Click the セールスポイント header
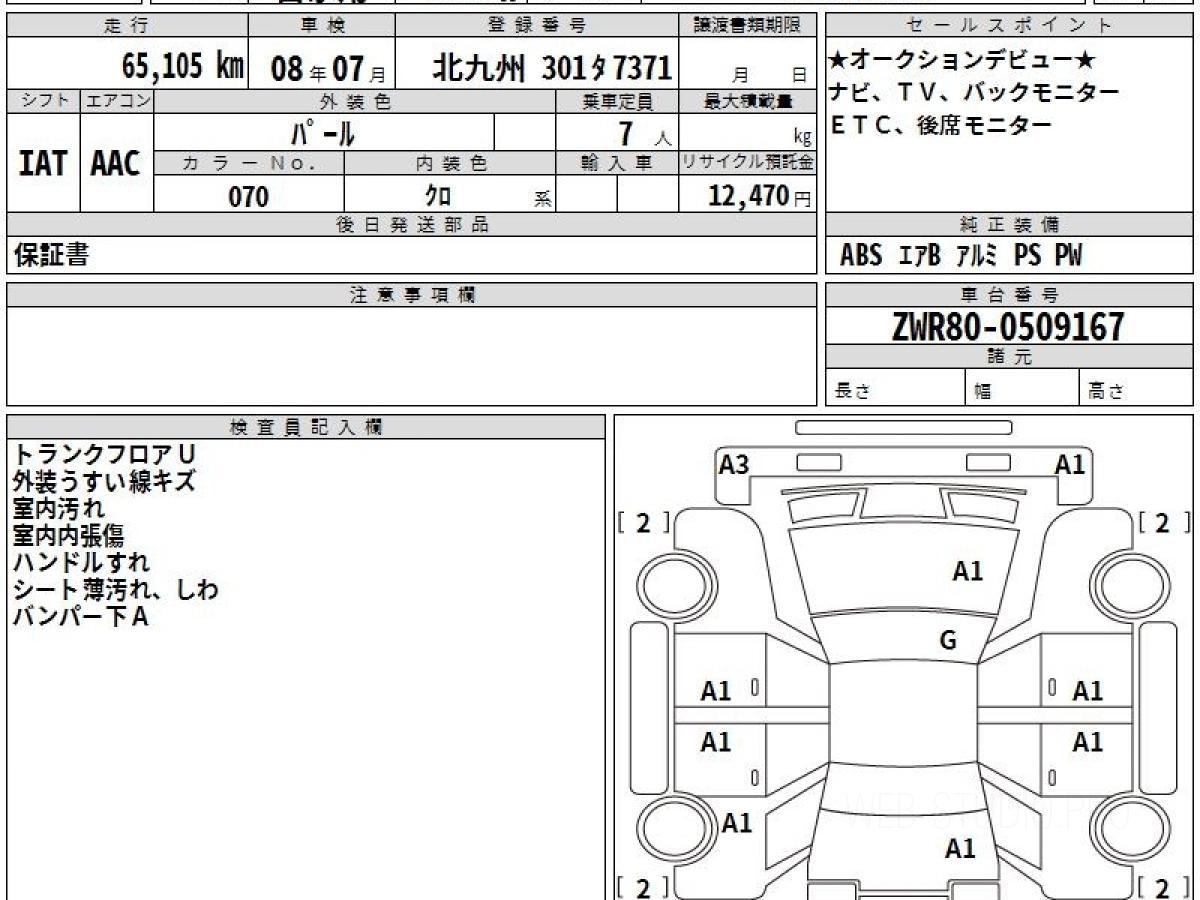1200x900 pixels. pos(1009,25)
